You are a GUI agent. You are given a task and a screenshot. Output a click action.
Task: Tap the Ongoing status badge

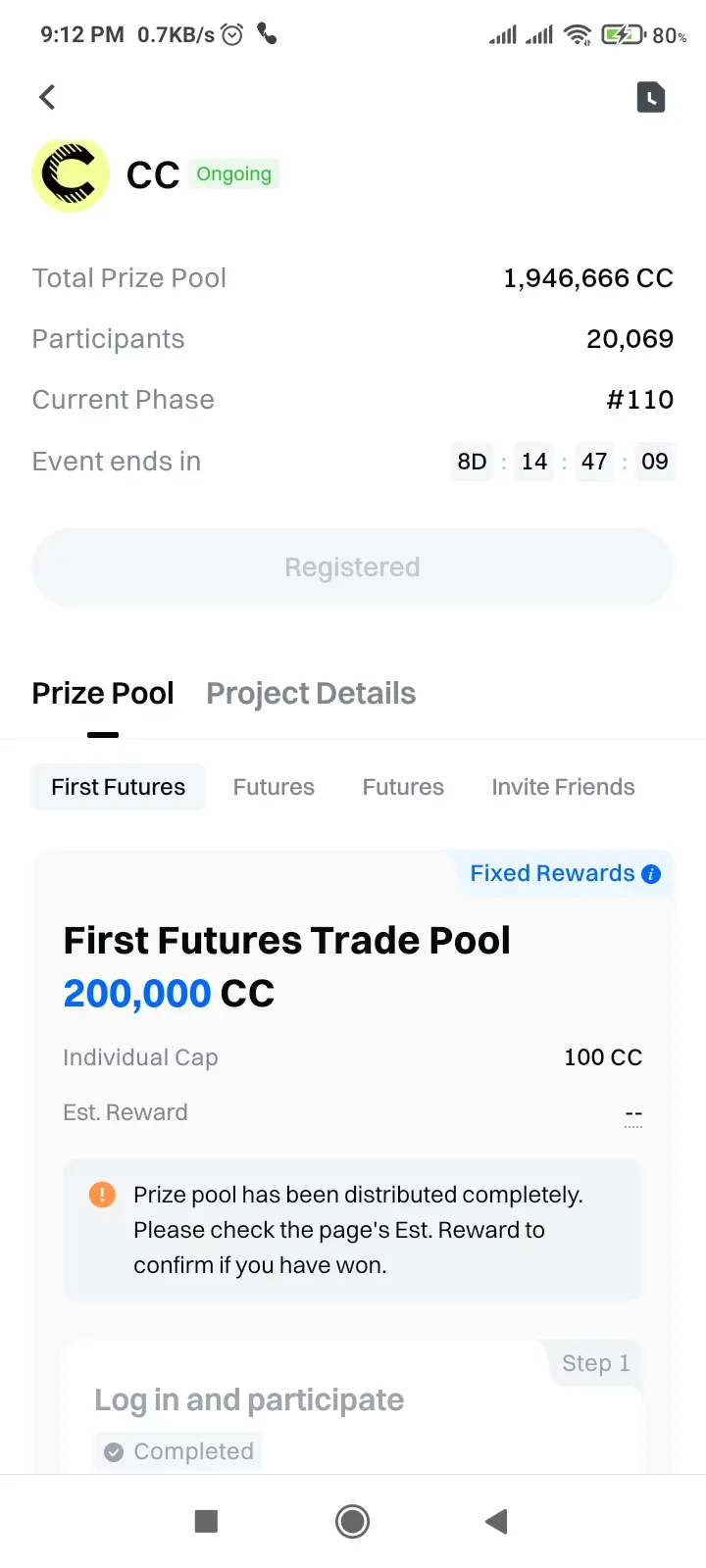[233, 174]
